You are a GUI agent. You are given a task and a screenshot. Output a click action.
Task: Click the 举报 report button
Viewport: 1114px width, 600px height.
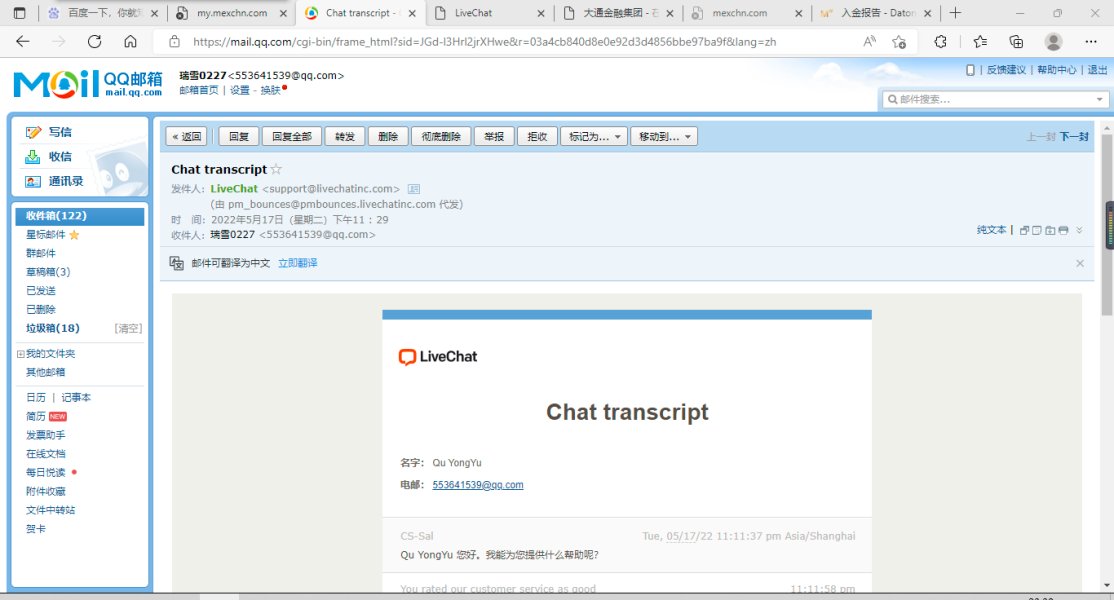coord(494,136)
